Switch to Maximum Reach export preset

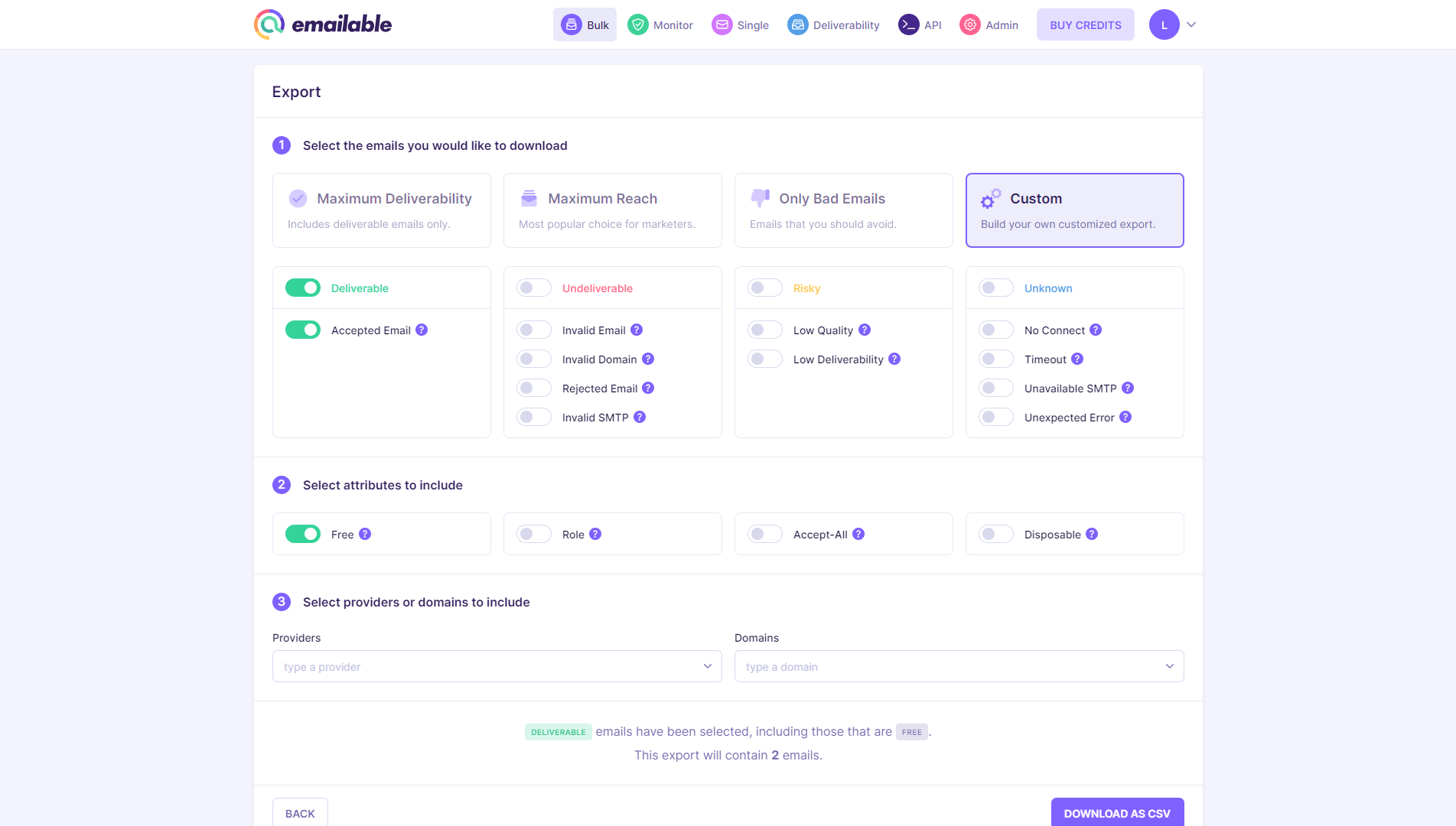[x=612, y=210]
